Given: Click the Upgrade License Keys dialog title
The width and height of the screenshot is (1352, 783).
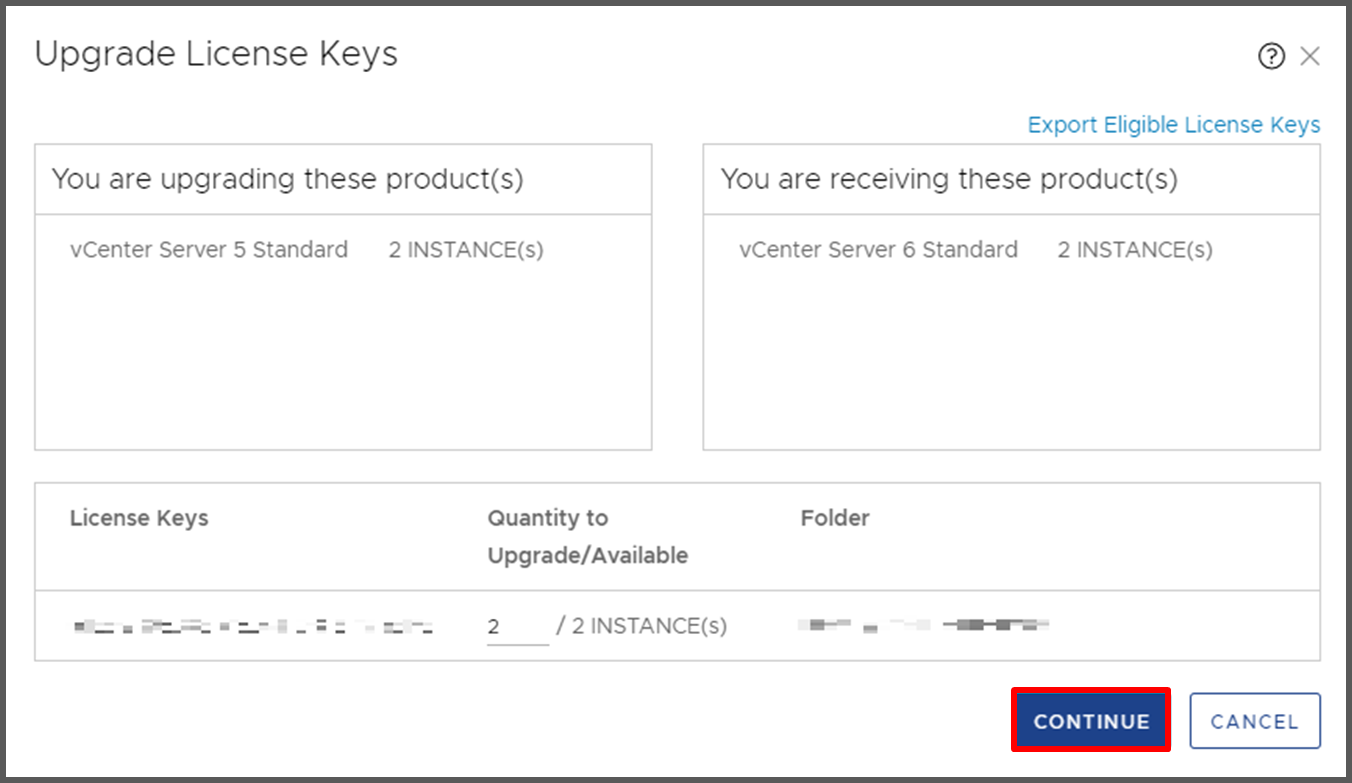Looking at the screenshot, I should click(x=216, y=54).
